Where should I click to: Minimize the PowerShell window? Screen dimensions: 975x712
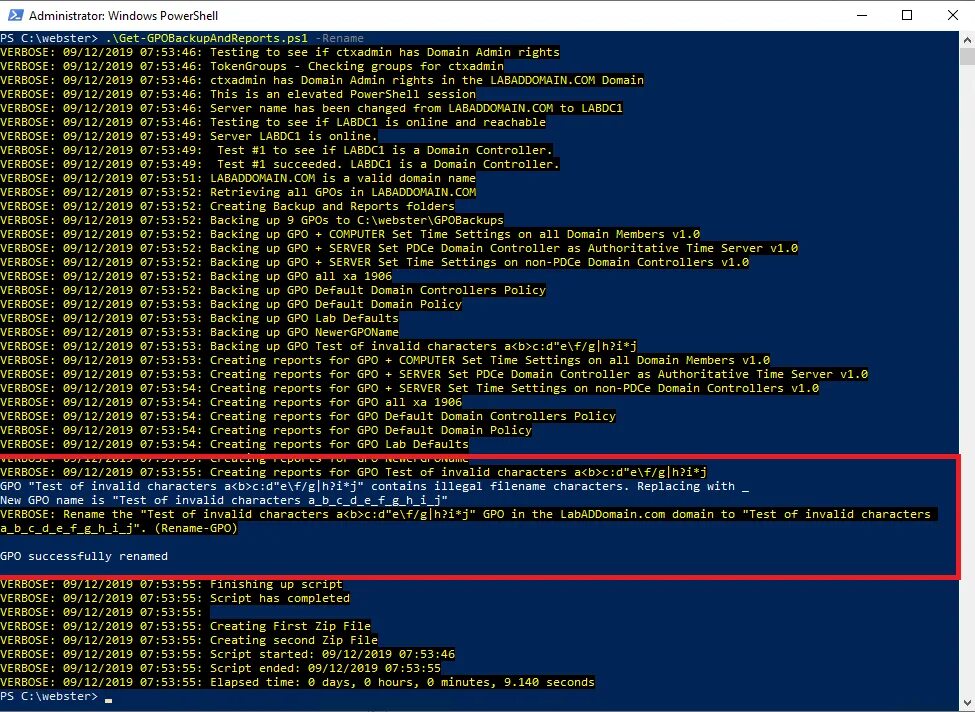click(x=862, y=15)
